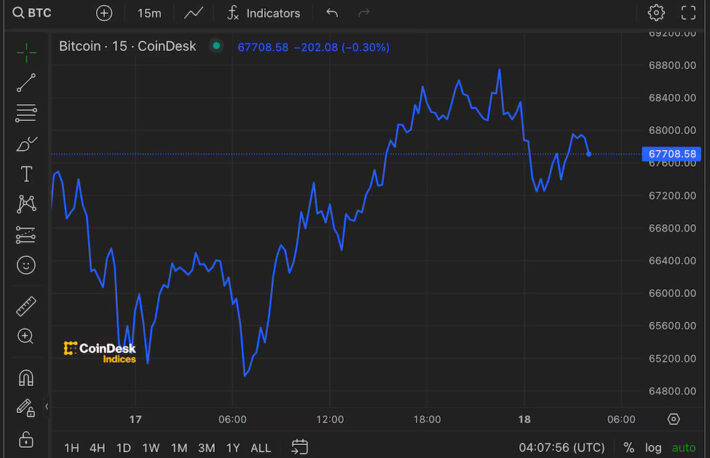Screen dimensions: 710x458
Task: Select the ruler measure tool
Action: [x=26, y=306]
